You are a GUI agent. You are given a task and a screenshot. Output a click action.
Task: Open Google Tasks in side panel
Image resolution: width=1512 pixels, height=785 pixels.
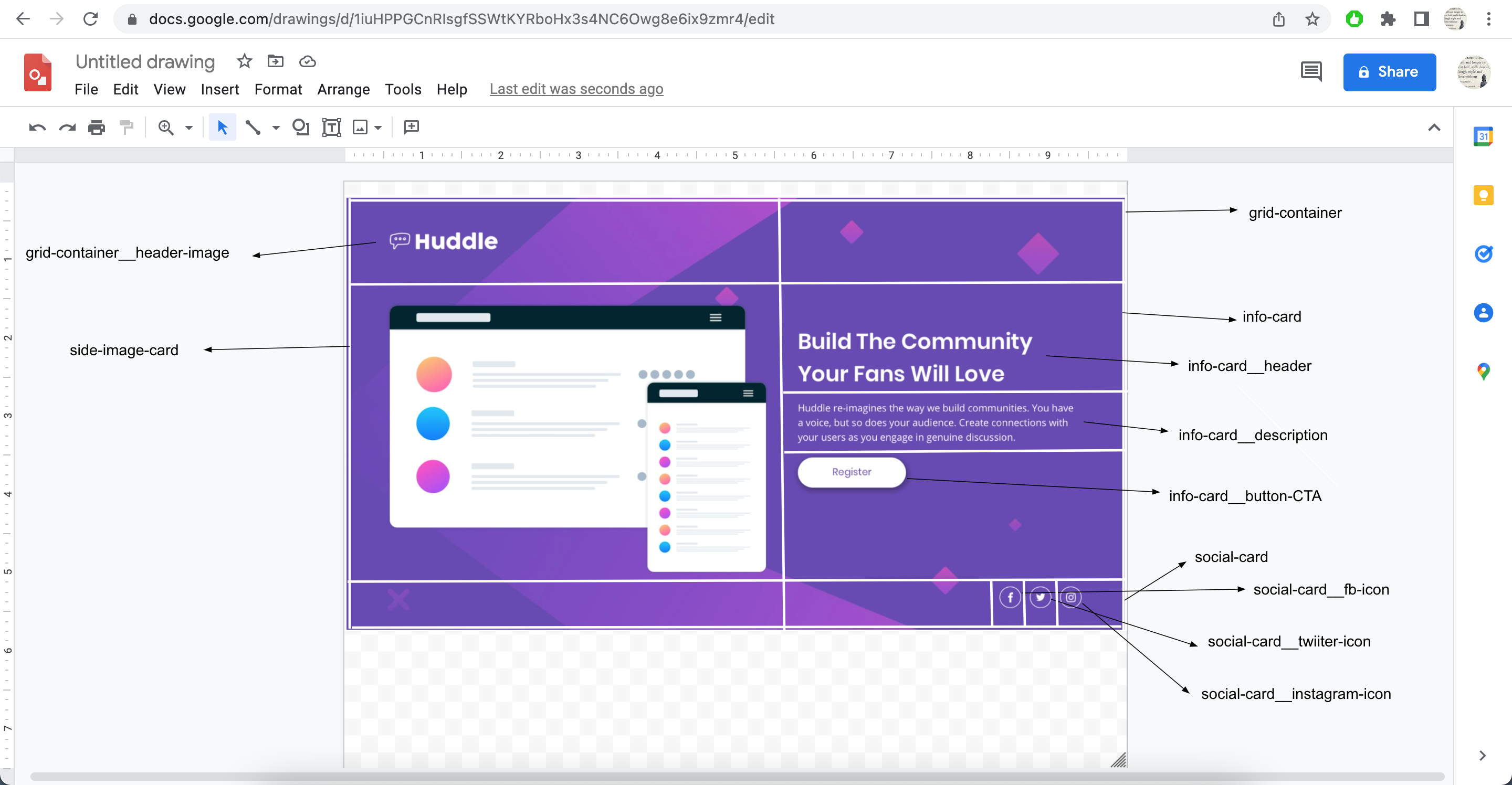[x=1483, y=254]
